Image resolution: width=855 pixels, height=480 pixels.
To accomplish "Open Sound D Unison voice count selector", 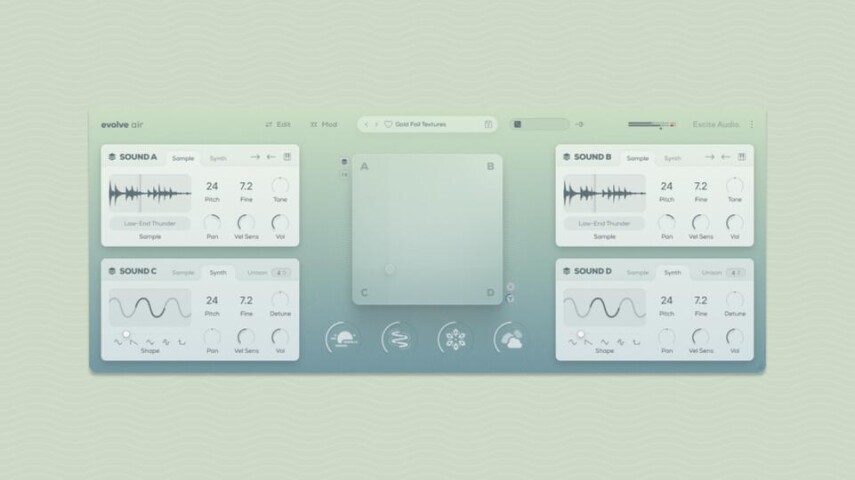I will coord(735,272).
